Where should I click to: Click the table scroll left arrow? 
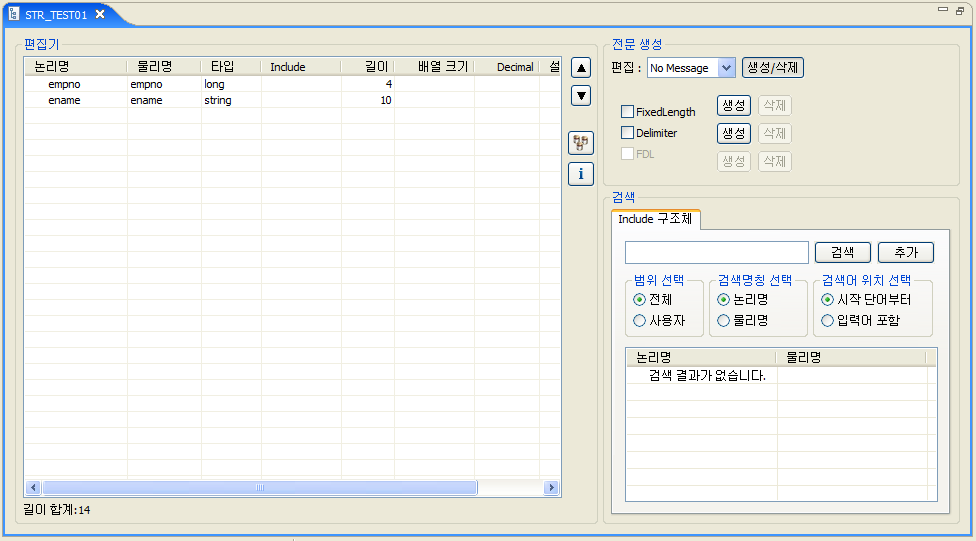34,487
